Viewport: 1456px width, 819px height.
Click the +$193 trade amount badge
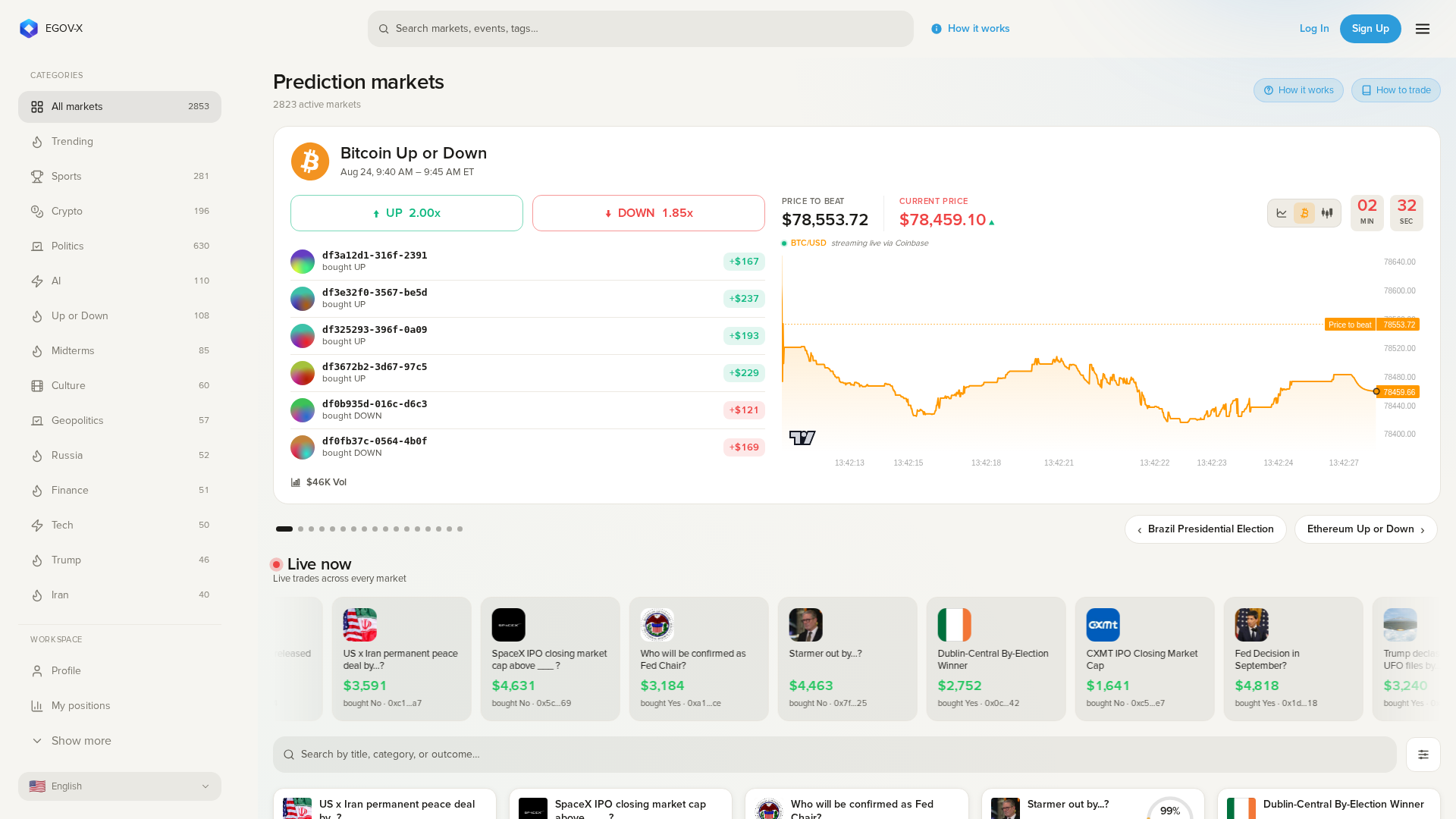click(x=744, y=336)
